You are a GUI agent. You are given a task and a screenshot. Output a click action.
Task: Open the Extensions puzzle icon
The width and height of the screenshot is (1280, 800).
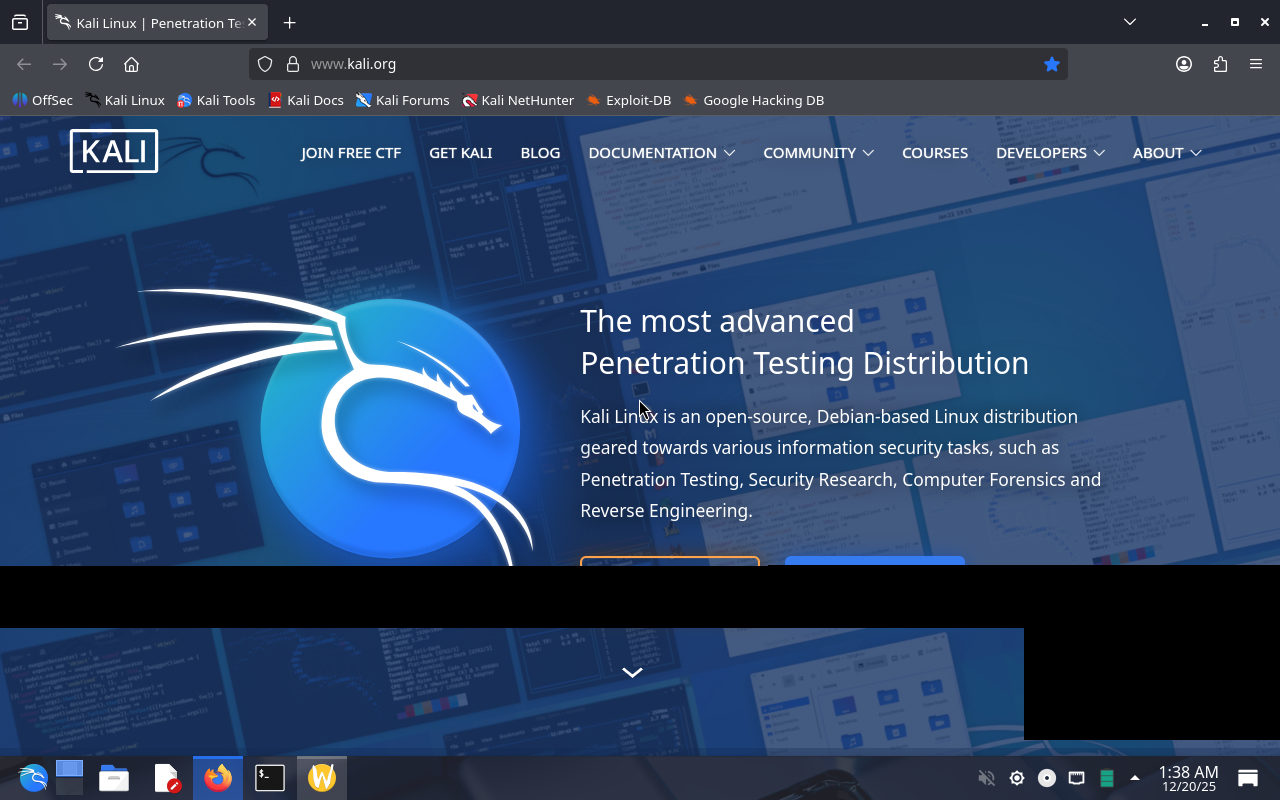click(x=1220, y=64)
